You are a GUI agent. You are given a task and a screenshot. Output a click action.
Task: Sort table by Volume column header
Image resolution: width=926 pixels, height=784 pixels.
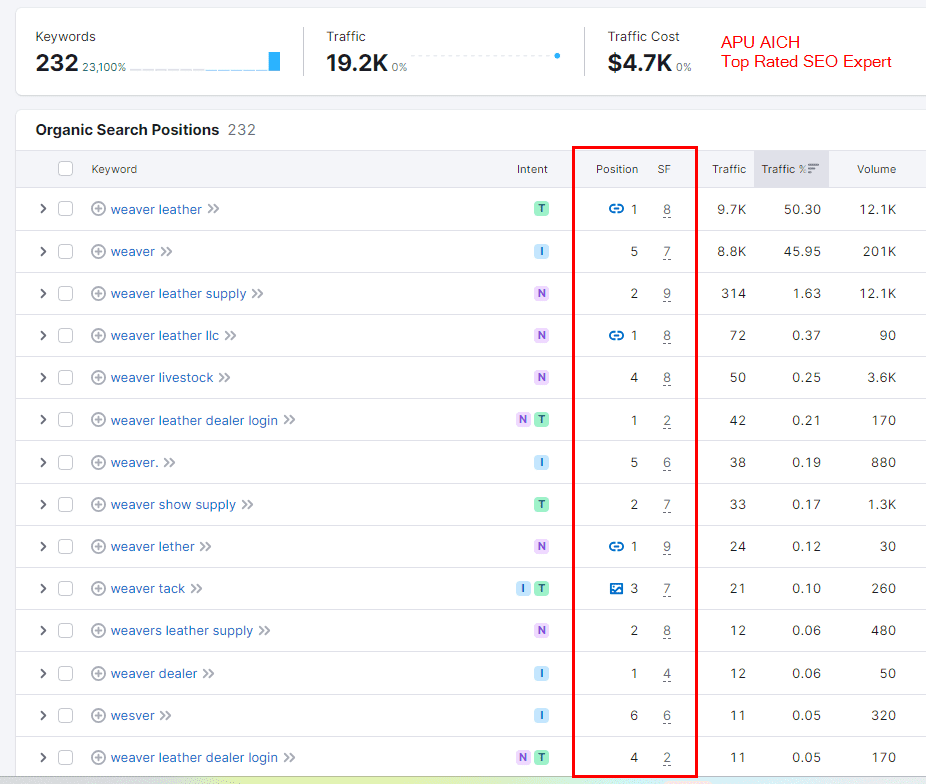click(x=876, y=169)
